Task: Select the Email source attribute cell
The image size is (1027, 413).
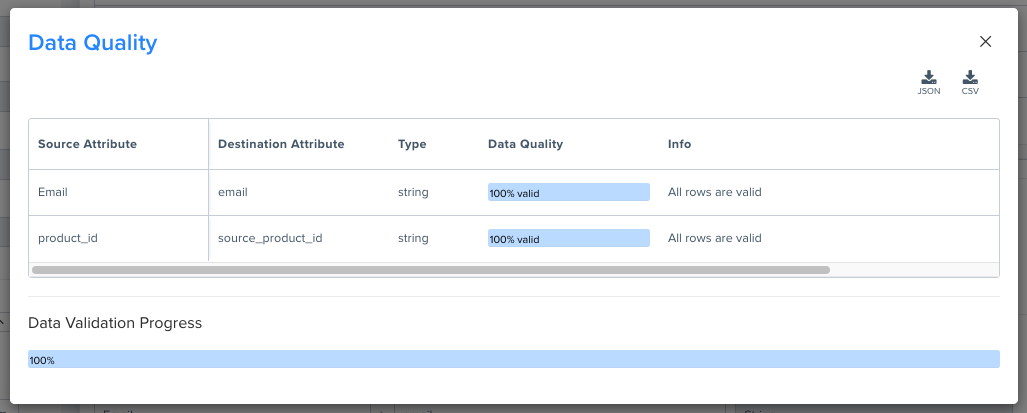Action: (x=119, y=192)
